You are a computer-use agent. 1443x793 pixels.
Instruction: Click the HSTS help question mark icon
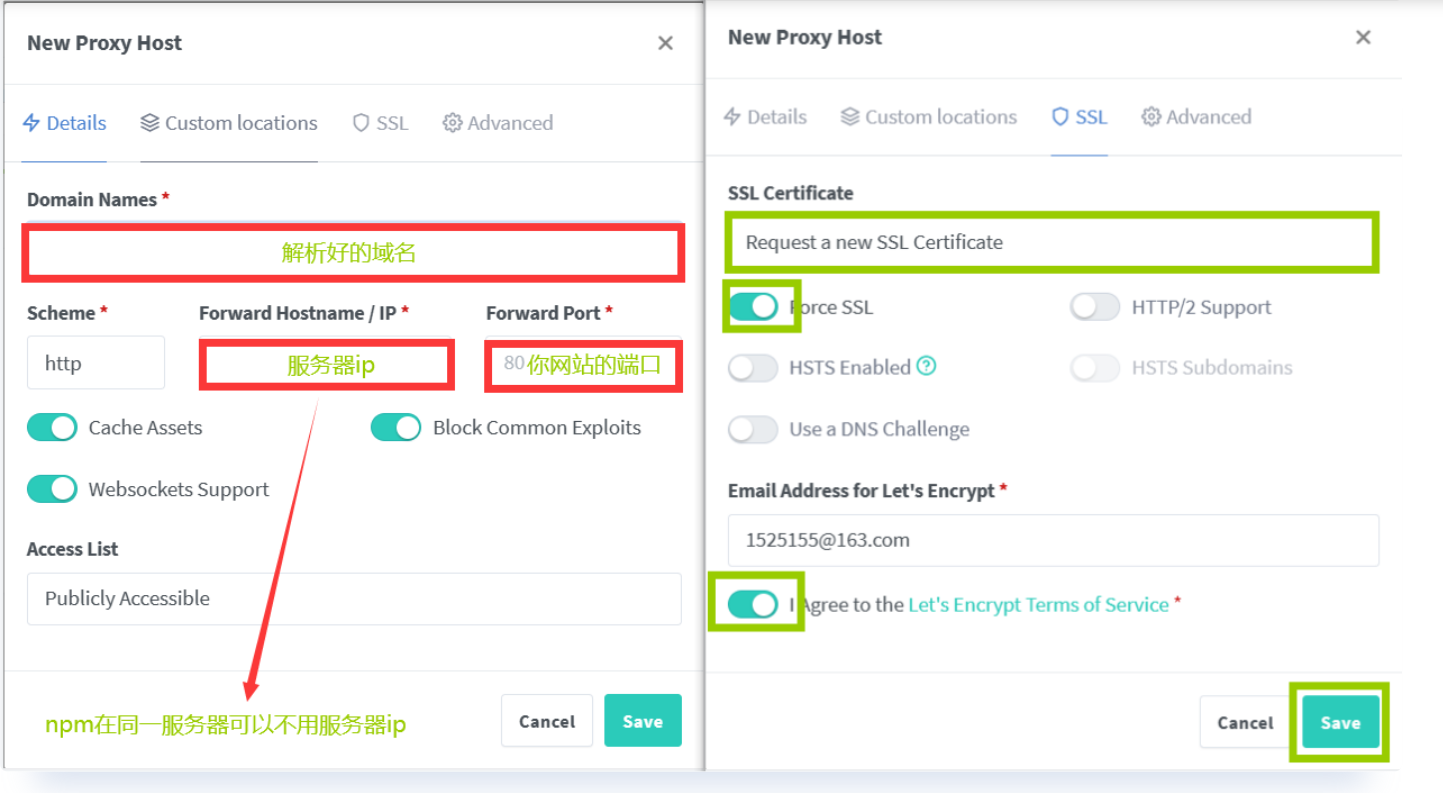(x=927, y=366)
